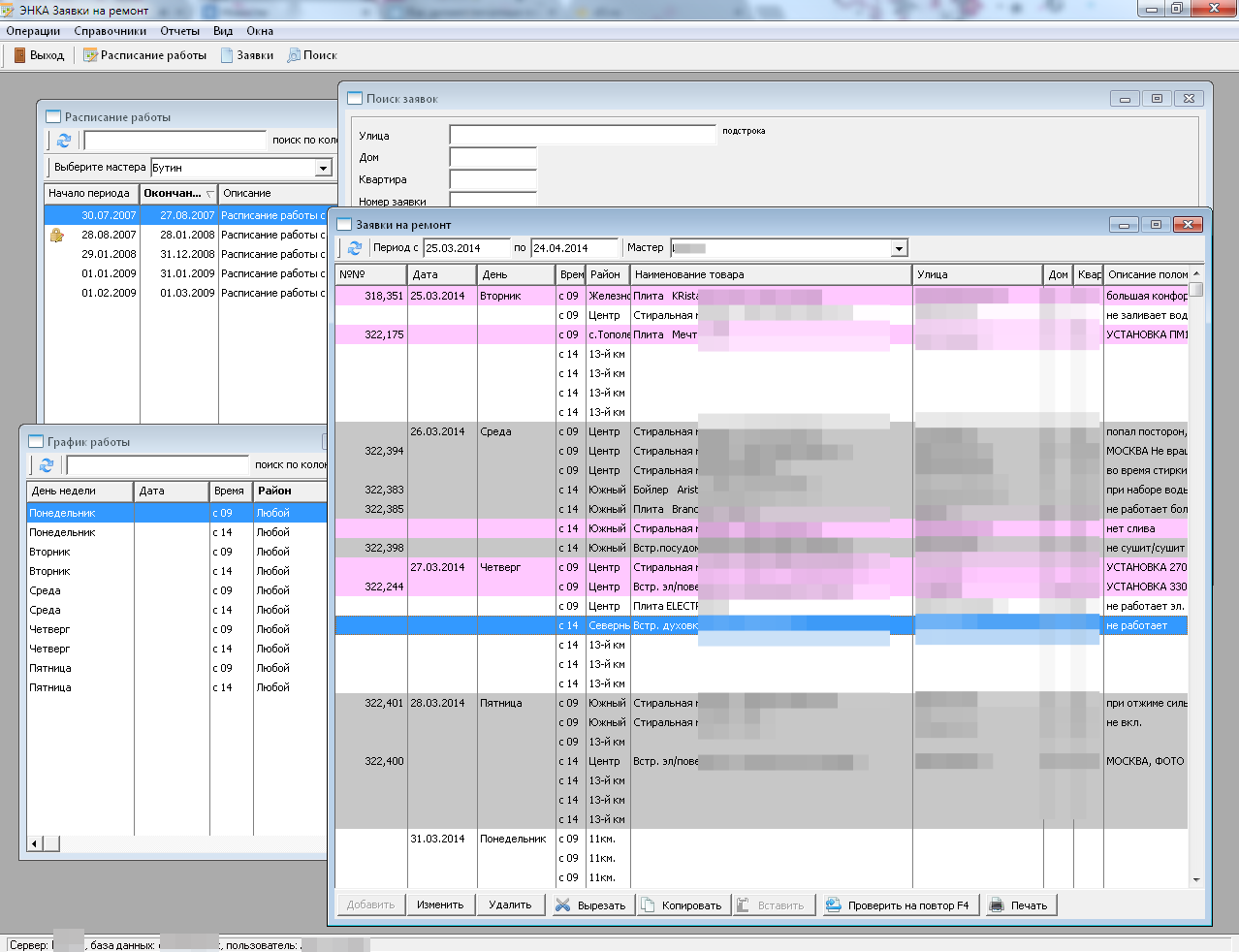Print the list with Печать
This screenshot has height=952, width=1239.
(x=1018, y=905)
